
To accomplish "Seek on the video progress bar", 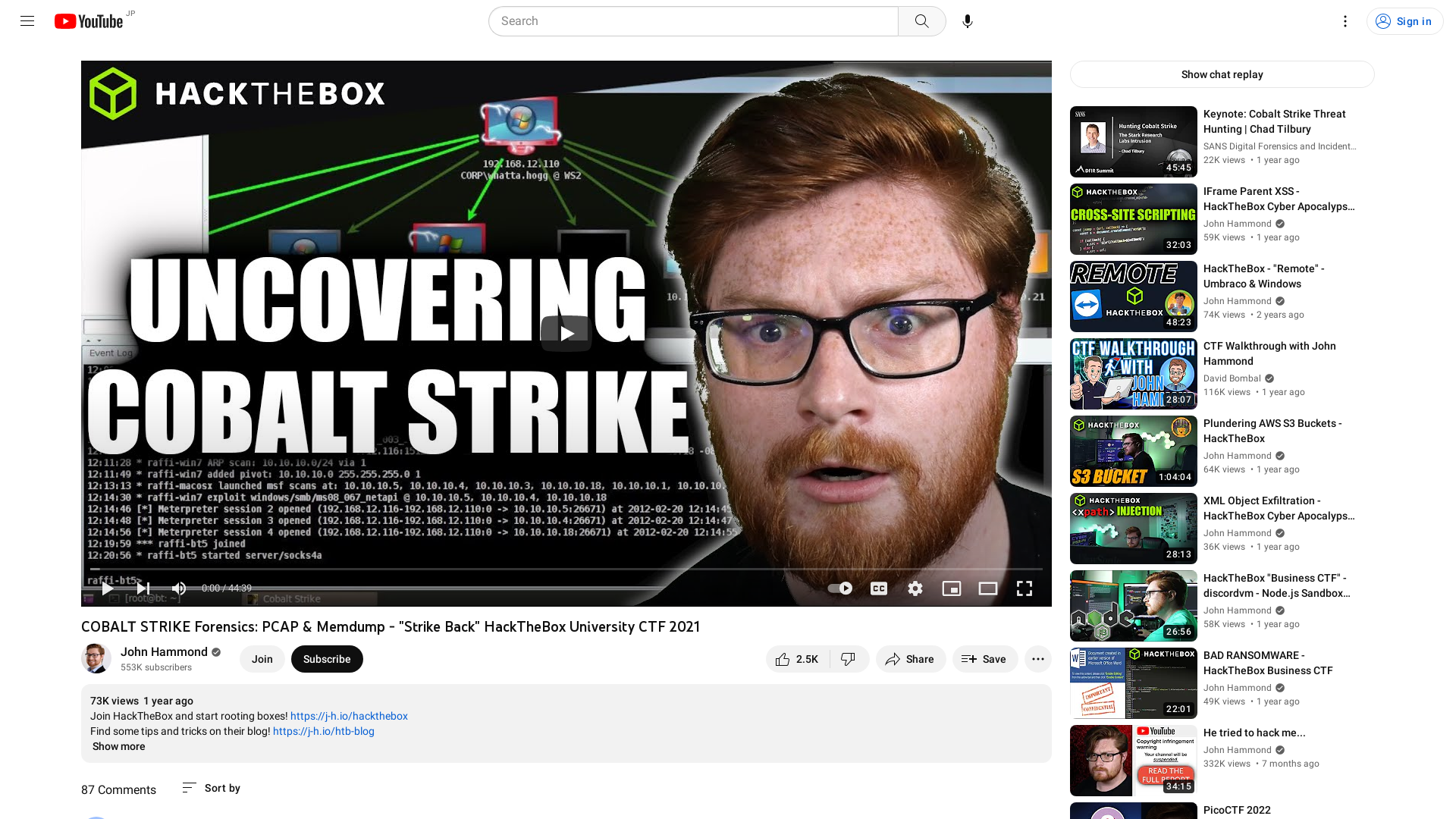I will click(566, 569).
